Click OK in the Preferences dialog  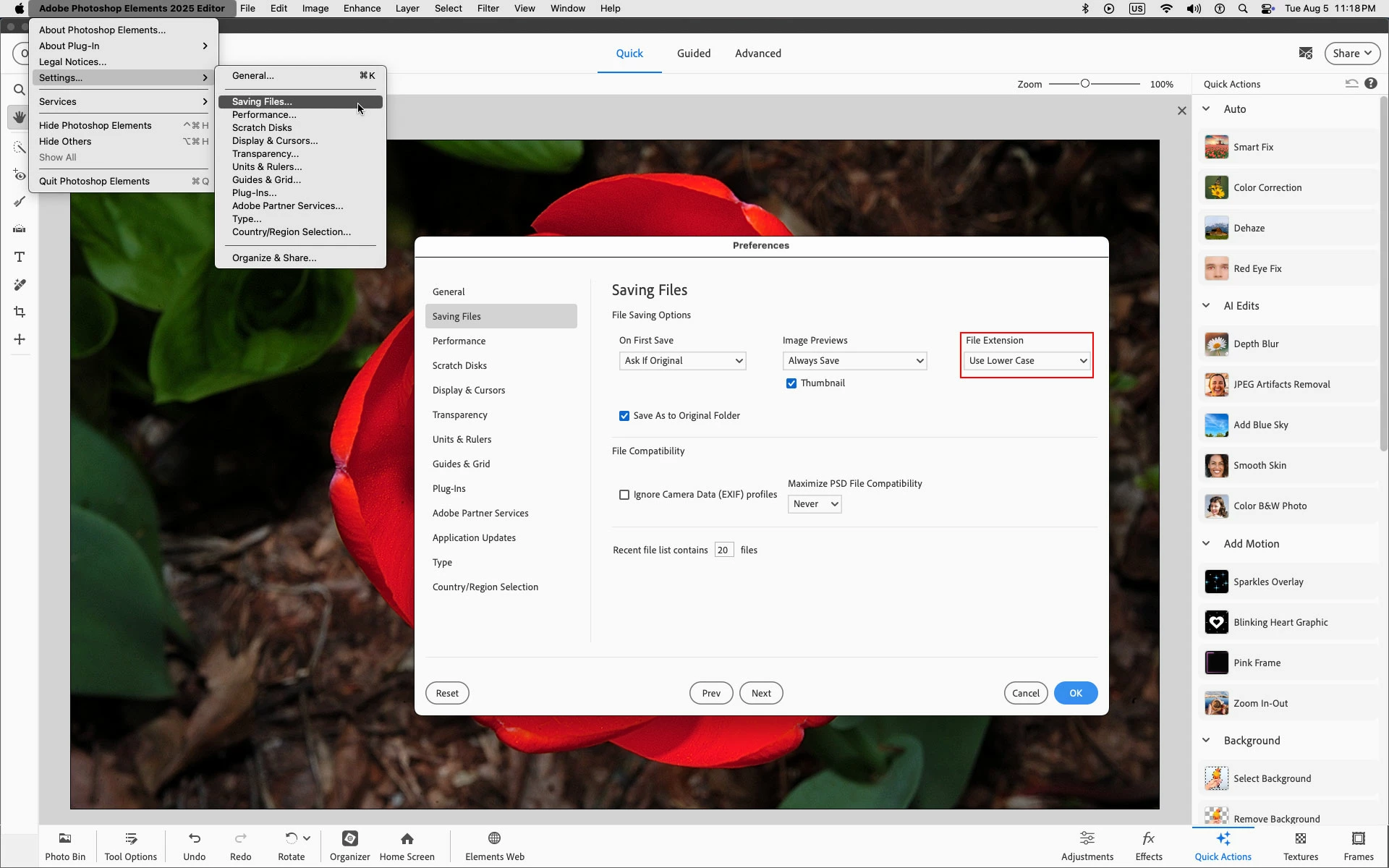pyautogui.click(x=1075, y=693)
